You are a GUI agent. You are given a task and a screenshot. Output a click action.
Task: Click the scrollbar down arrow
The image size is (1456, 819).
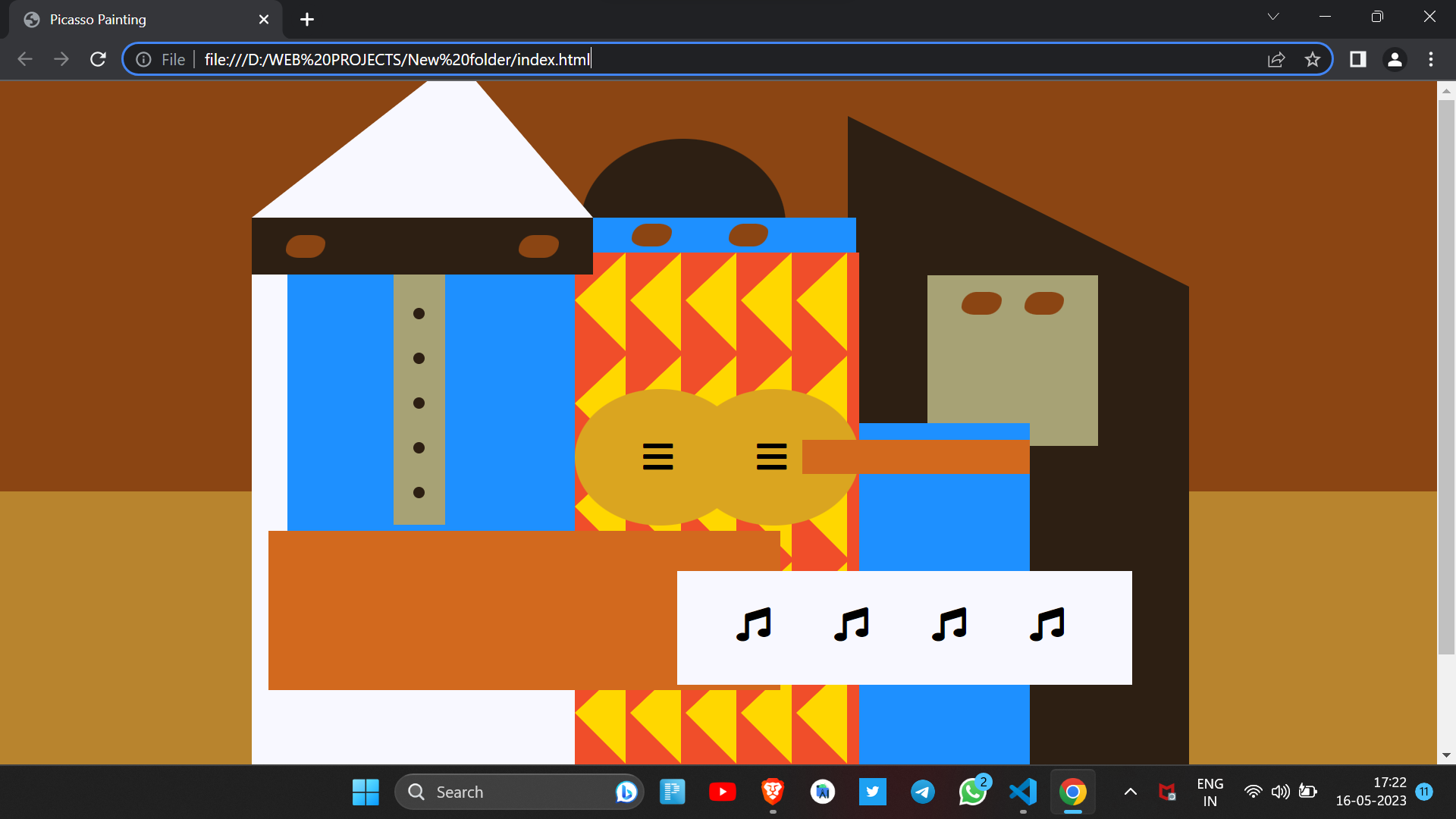coord(1447,755)
